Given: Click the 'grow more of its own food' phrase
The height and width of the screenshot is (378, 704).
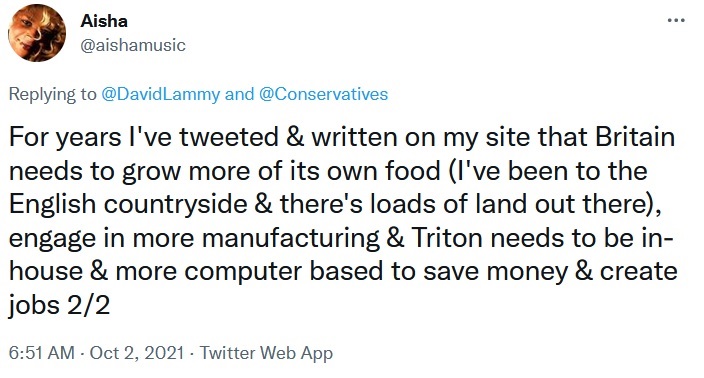Looking at the screenshot, I should (281, 172).
